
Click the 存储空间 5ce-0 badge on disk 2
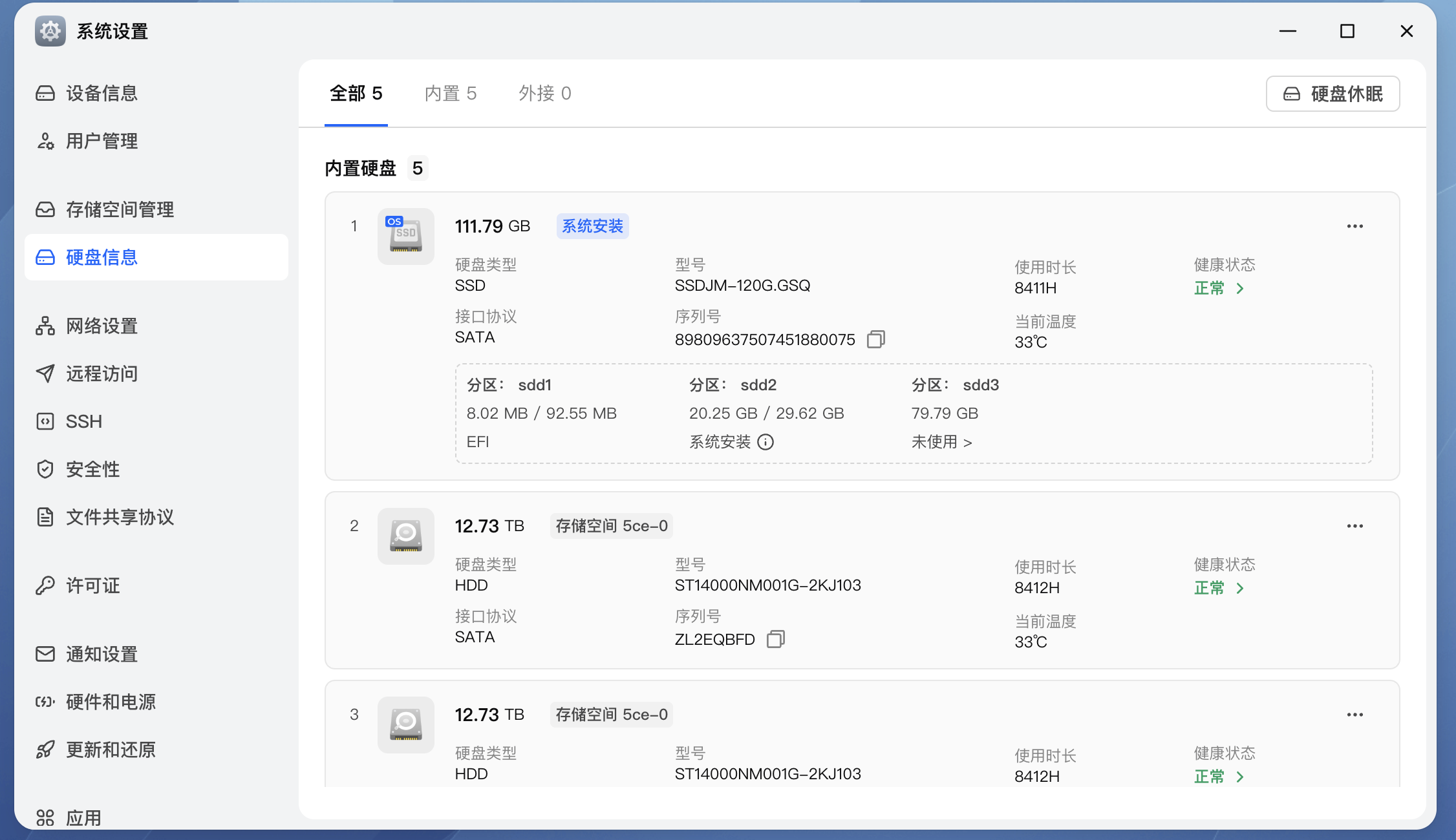(610, 525)
